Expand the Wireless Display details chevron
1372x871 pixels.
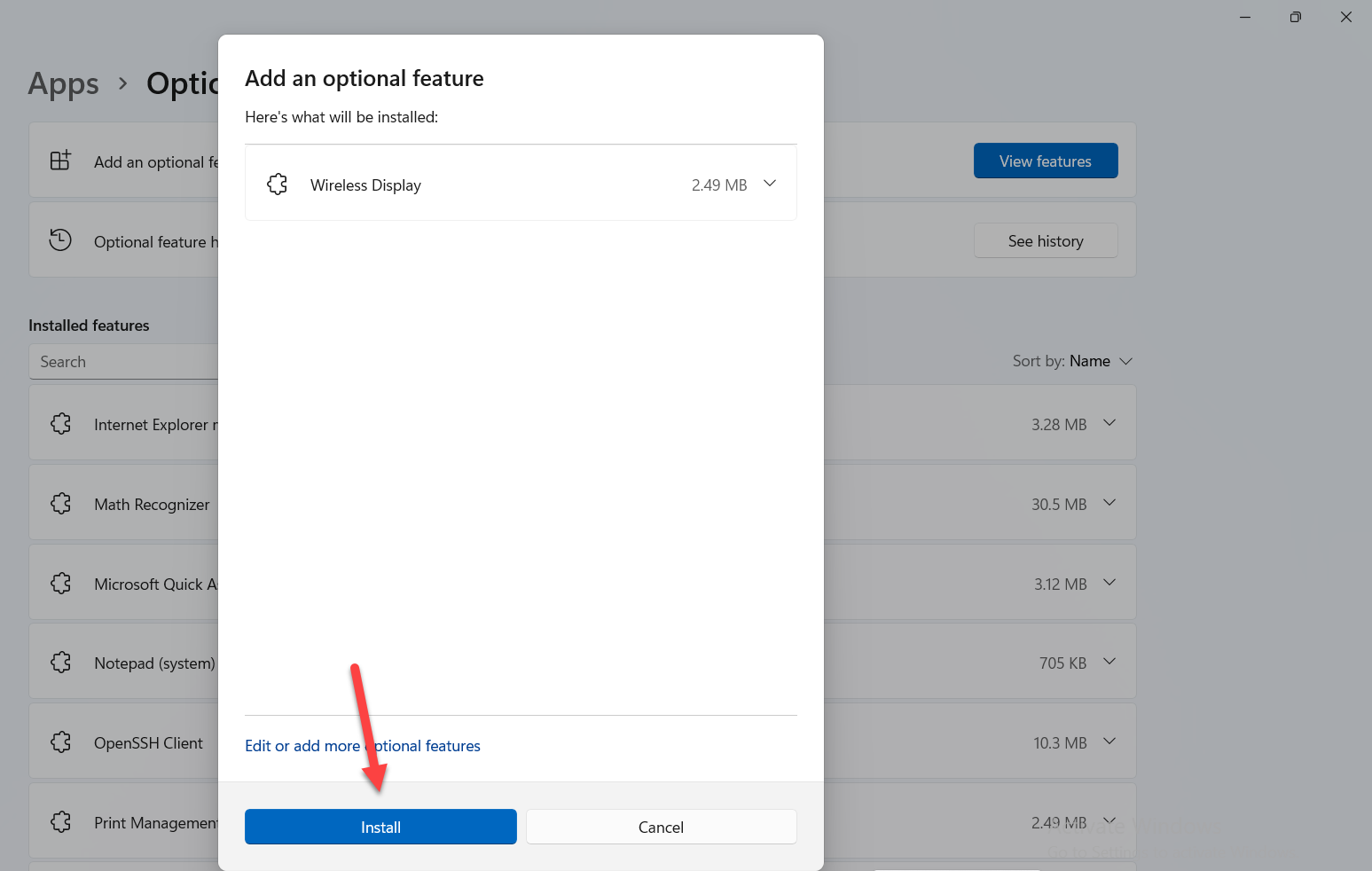tap(770, 184)
